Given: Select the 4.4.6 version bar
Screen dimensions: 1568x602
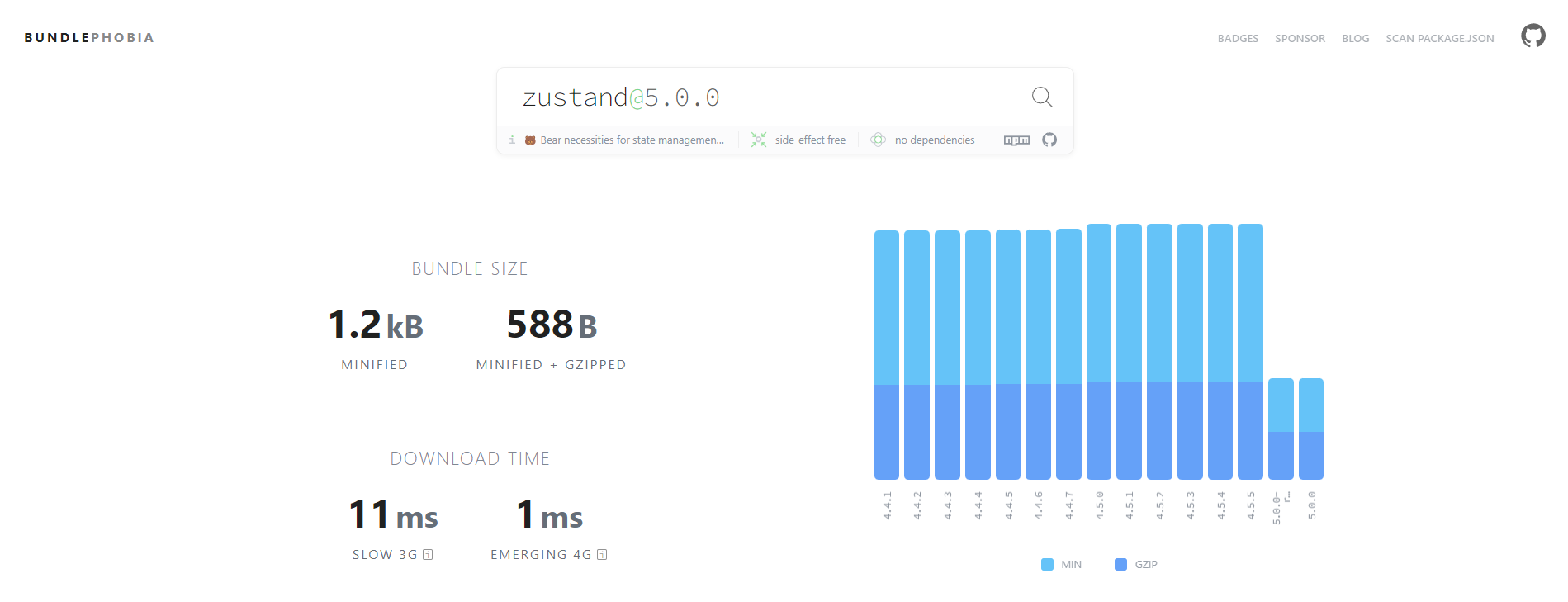Looking at the screenshot, I should click(1038, 354).
